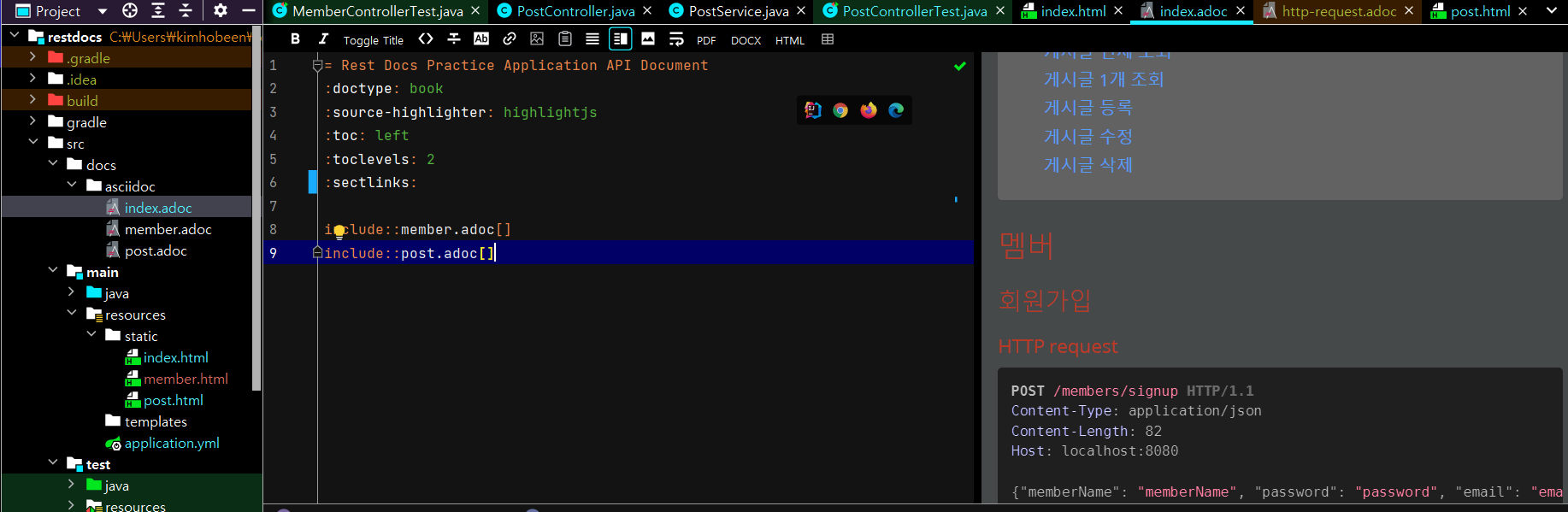Toggle editor and preview split view

click(x=620, y=39)
